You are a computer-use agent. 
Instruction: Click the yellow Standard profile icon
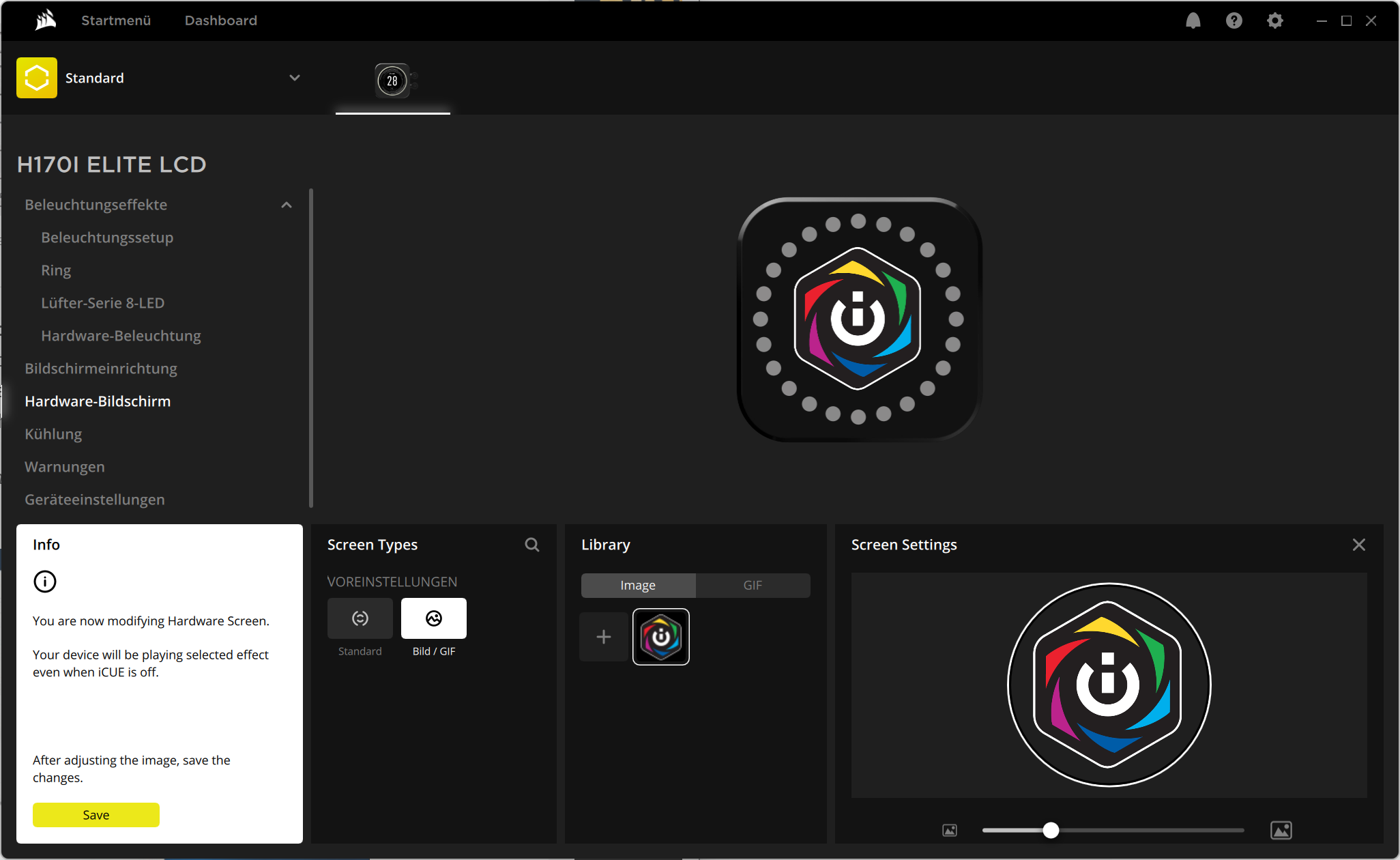coord(37,78)
